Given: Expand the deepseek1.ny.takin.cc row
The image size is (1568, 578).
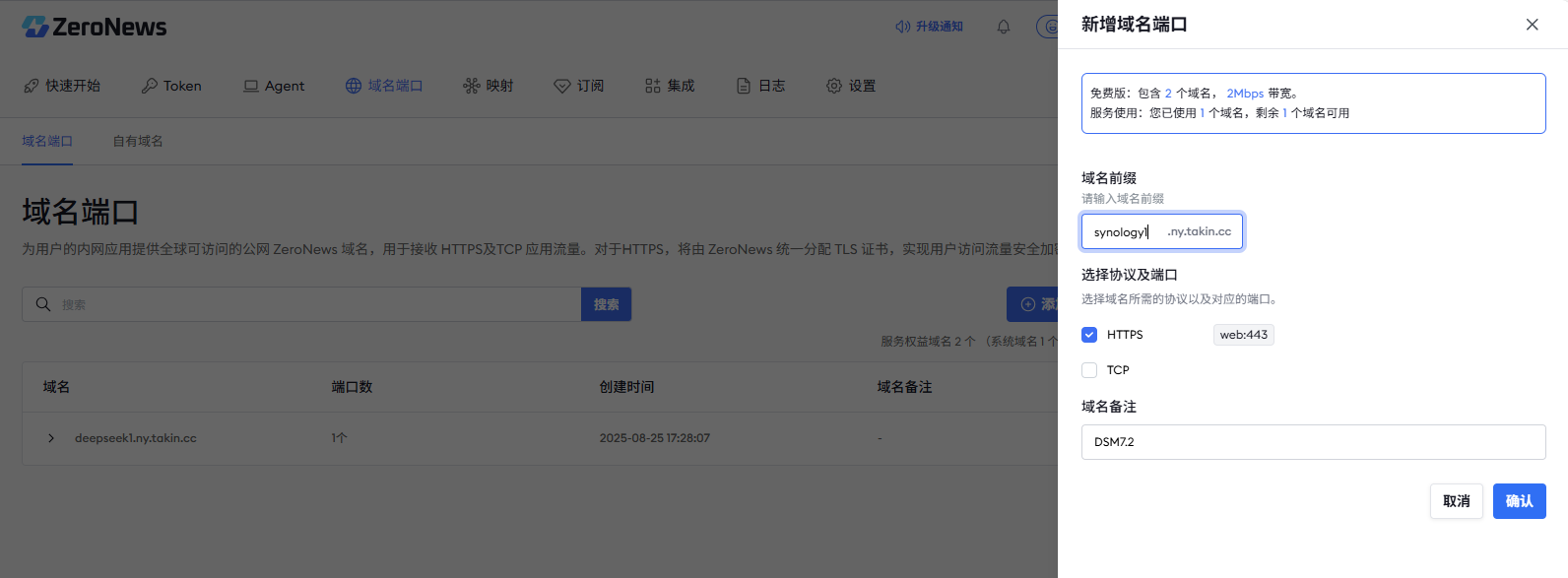Looking at the screenshot, I should pyautogui.click(x=51, y=438).
